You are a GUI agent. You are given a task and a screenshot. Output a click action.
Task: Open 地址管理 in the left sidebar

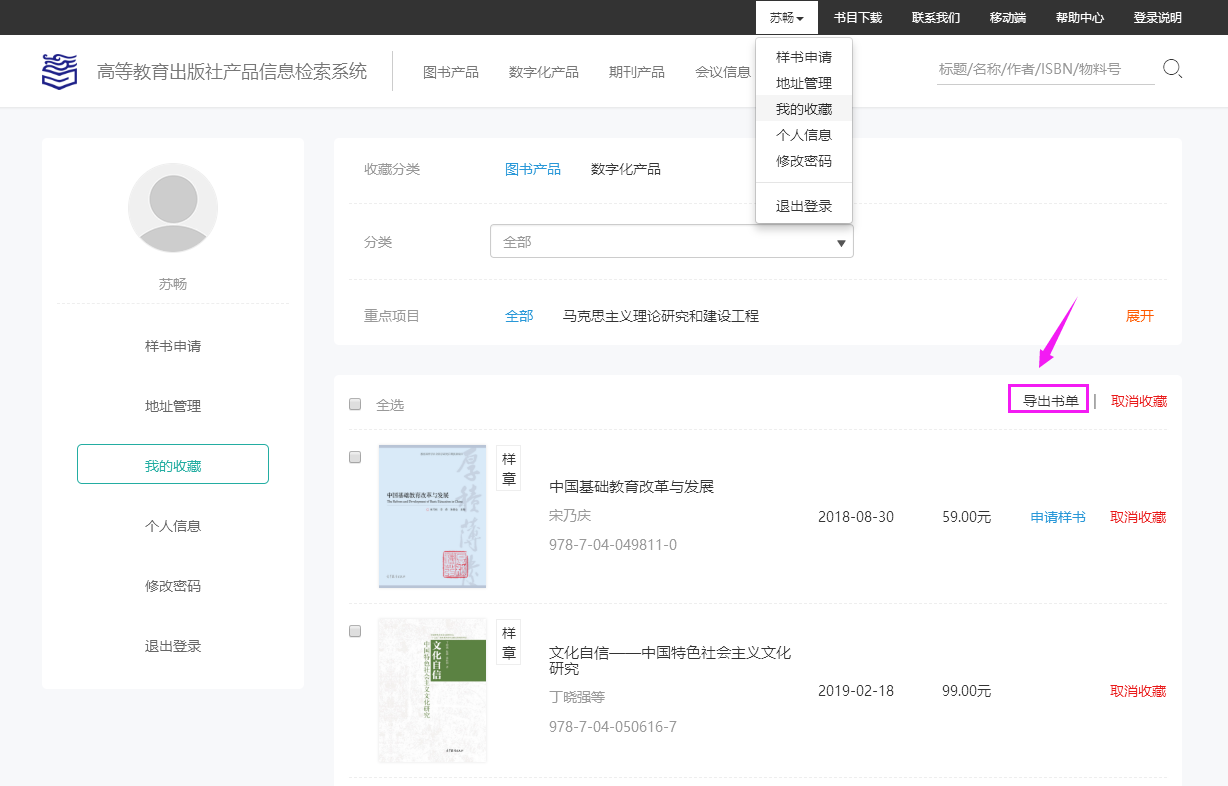pyautogui.click(x=173, y=406)
